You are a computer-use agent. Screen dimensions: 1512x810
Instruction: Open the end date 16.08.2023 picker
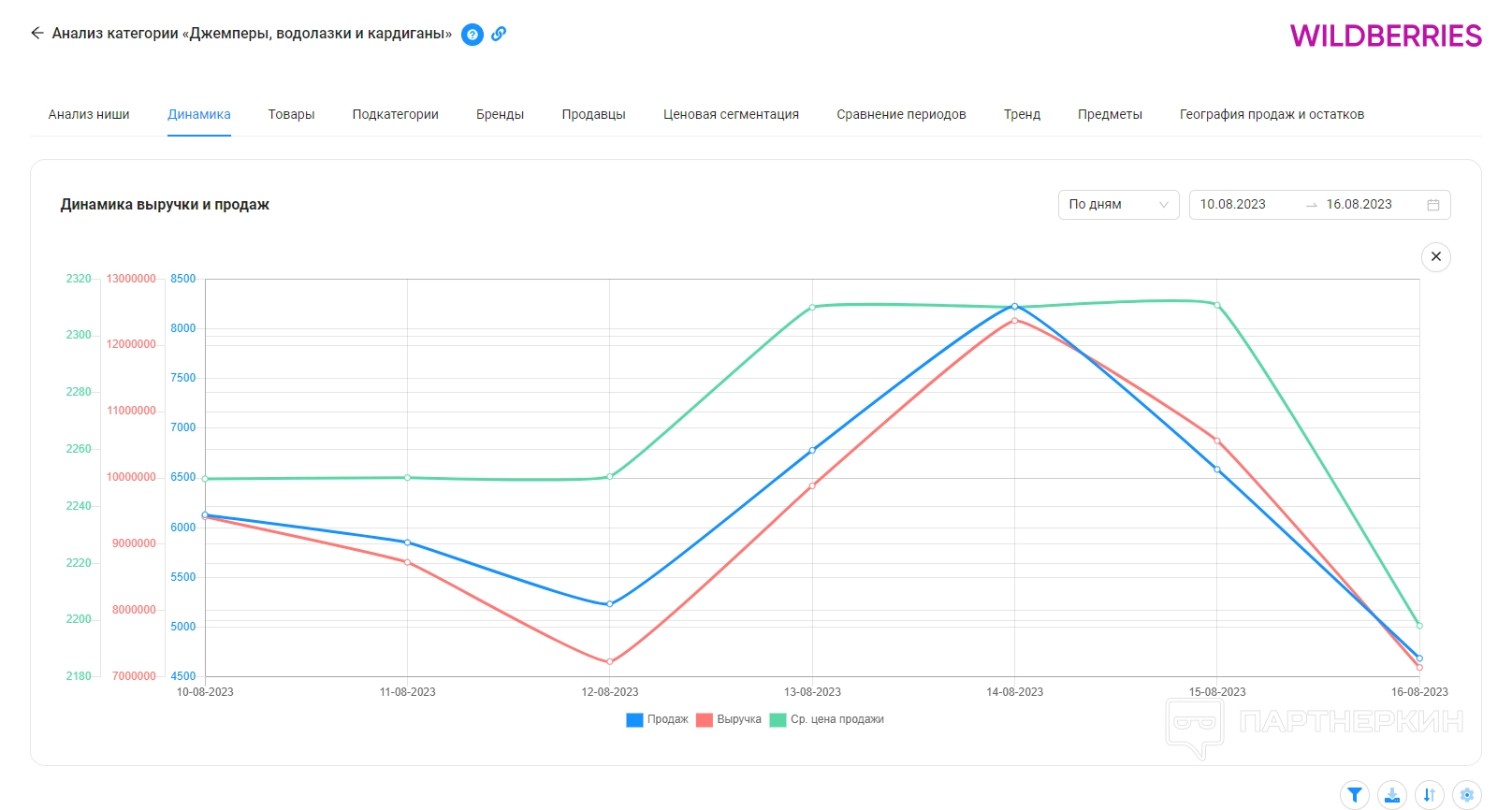1359,205
